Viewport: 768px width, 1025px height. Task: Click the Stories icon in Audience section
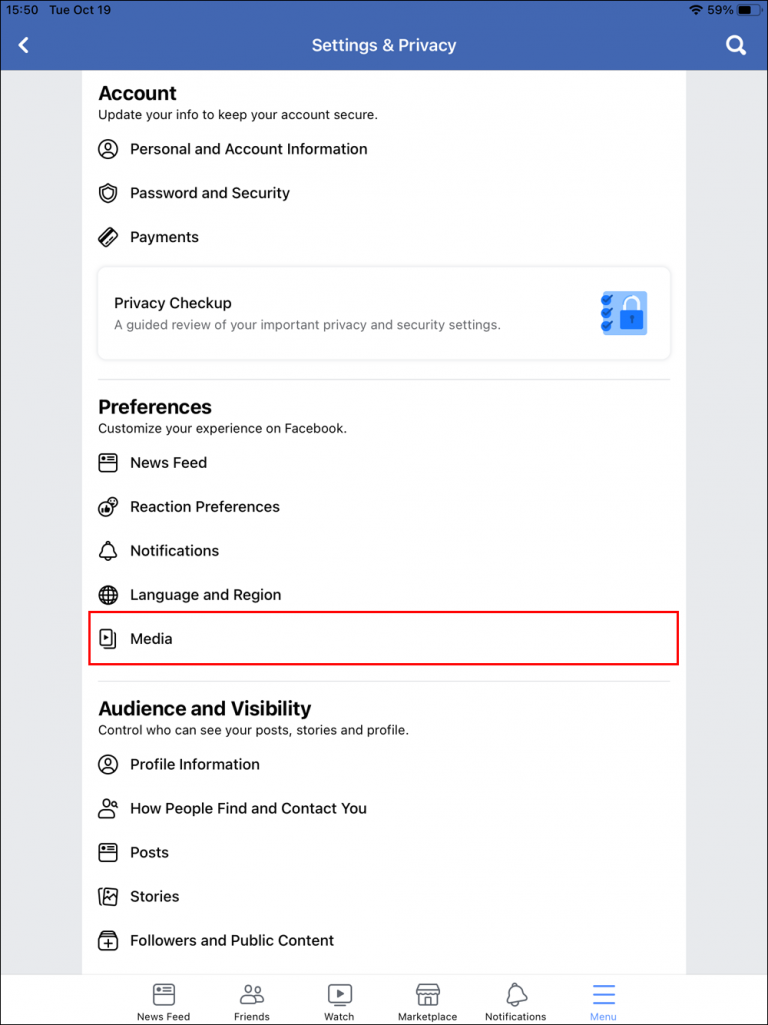click(x=108, y=896)
